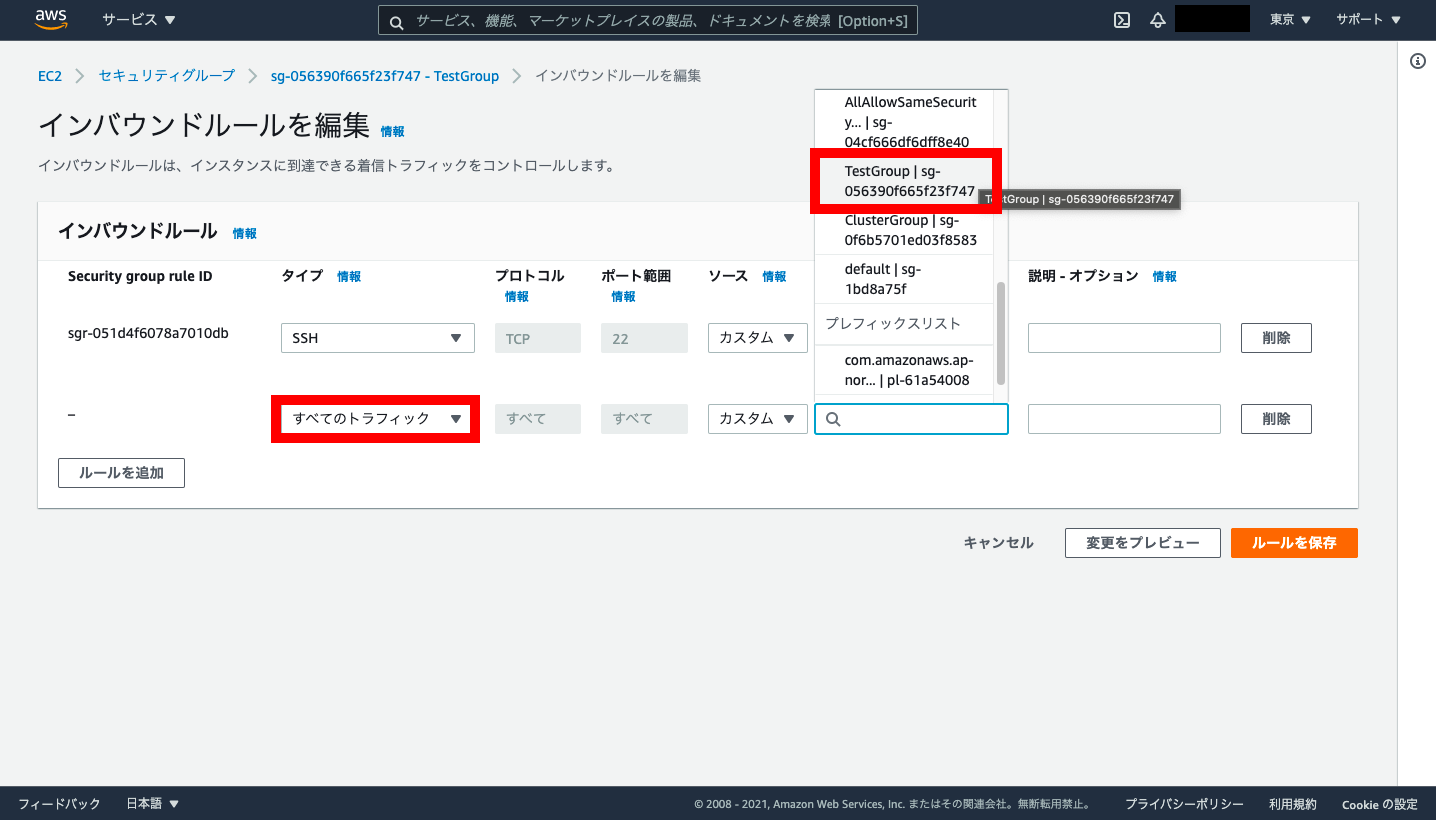The height and width of the screenshot is (820, 1436).
Task: Click the search magnifier in top search bar
Action: click(x=396, y=21)
